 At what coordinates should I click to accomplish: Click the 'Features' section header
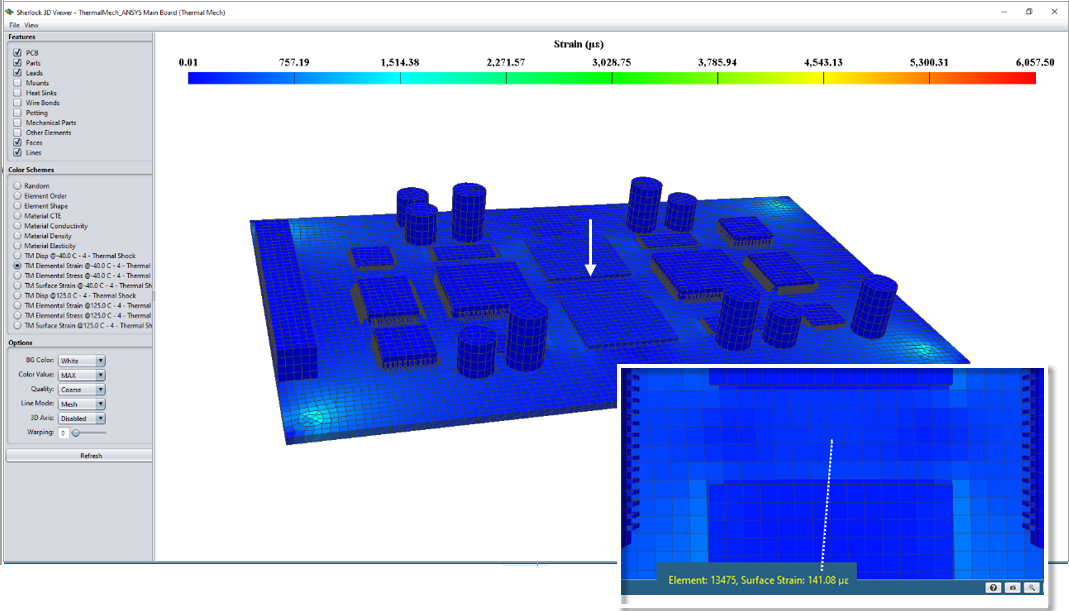[x=22, y=37]
